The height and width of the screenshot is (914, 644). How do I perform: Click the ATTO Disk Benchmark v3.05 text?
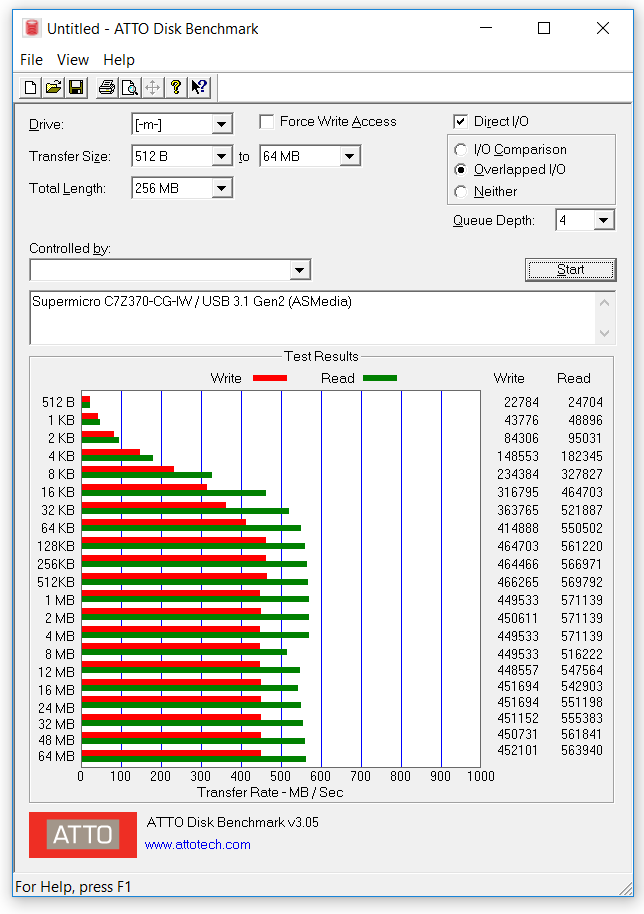tap(233, 822)
